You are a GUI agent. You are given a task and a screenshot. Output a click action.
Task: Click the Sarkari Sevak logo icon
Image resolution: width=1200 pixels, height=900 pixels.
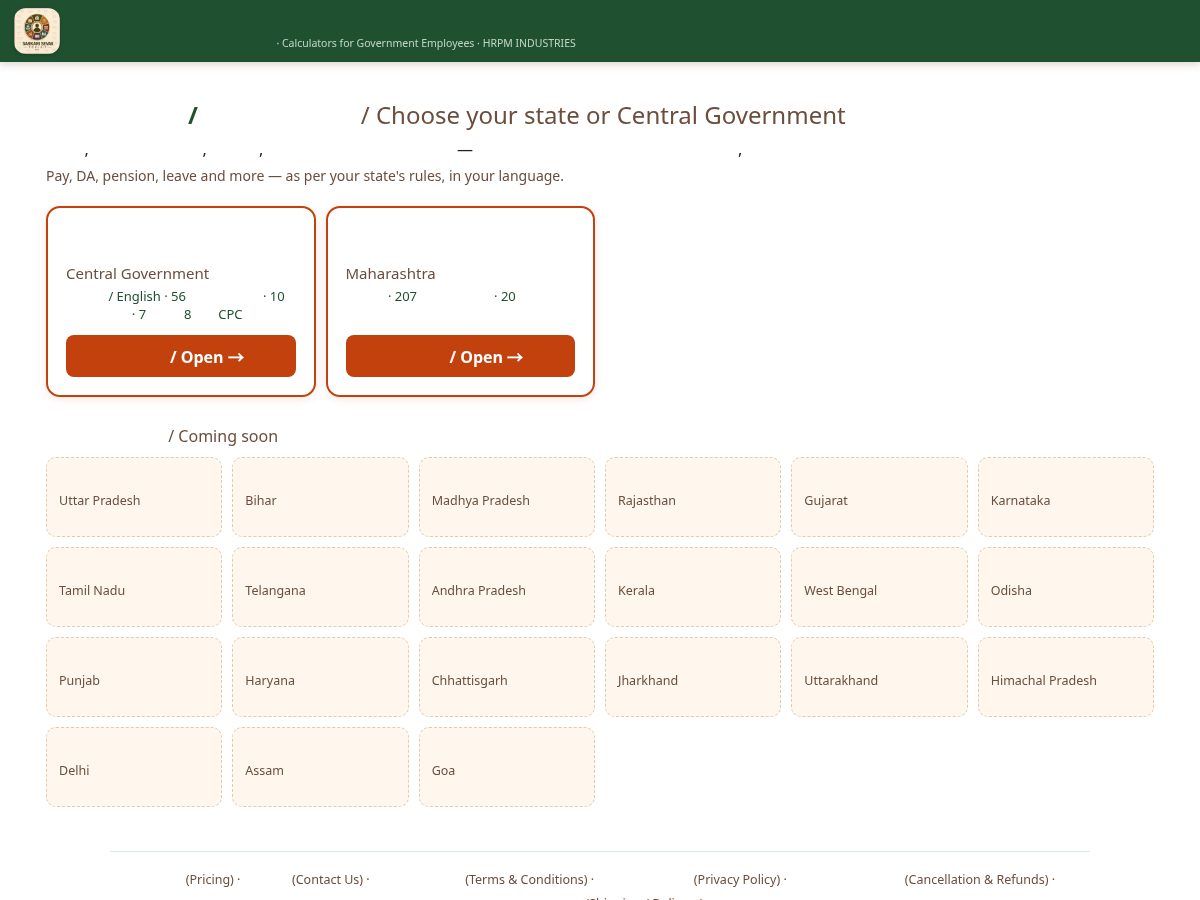[x=37, y=31]
